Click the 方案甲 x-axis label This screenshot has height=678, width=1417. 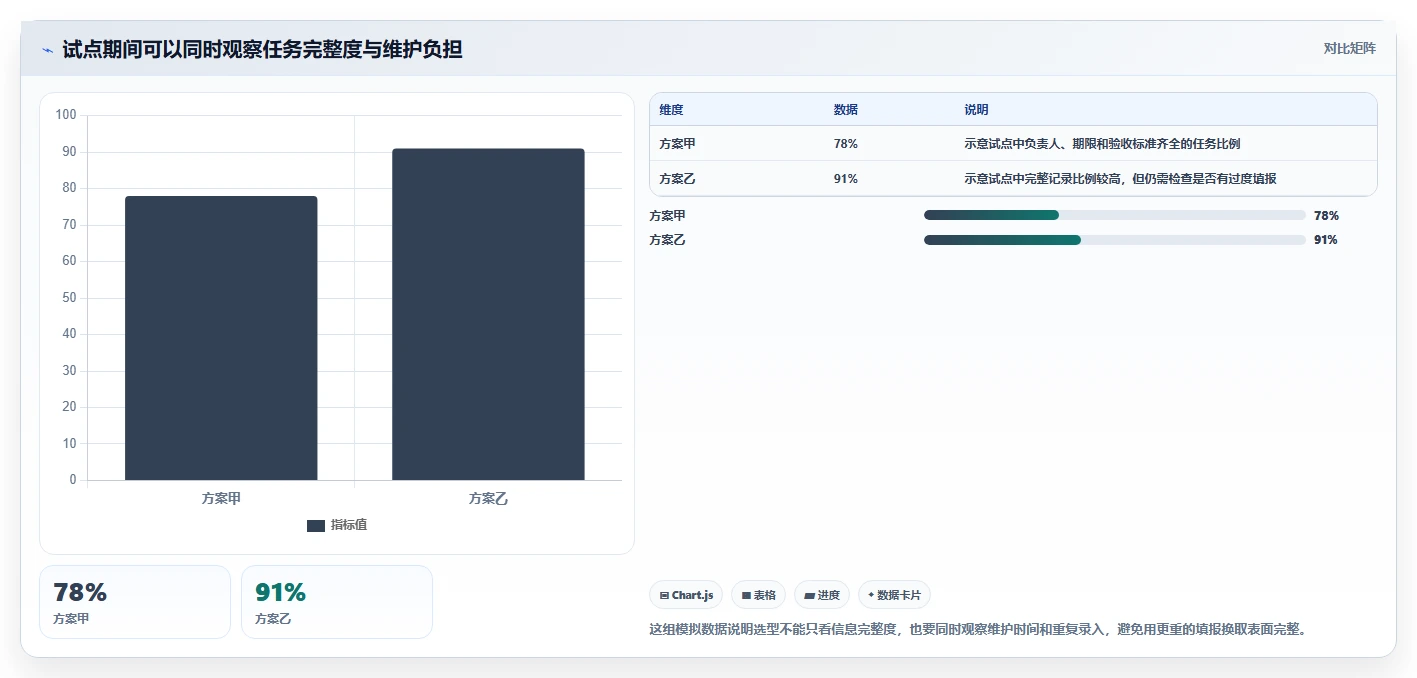pos(221,498)
